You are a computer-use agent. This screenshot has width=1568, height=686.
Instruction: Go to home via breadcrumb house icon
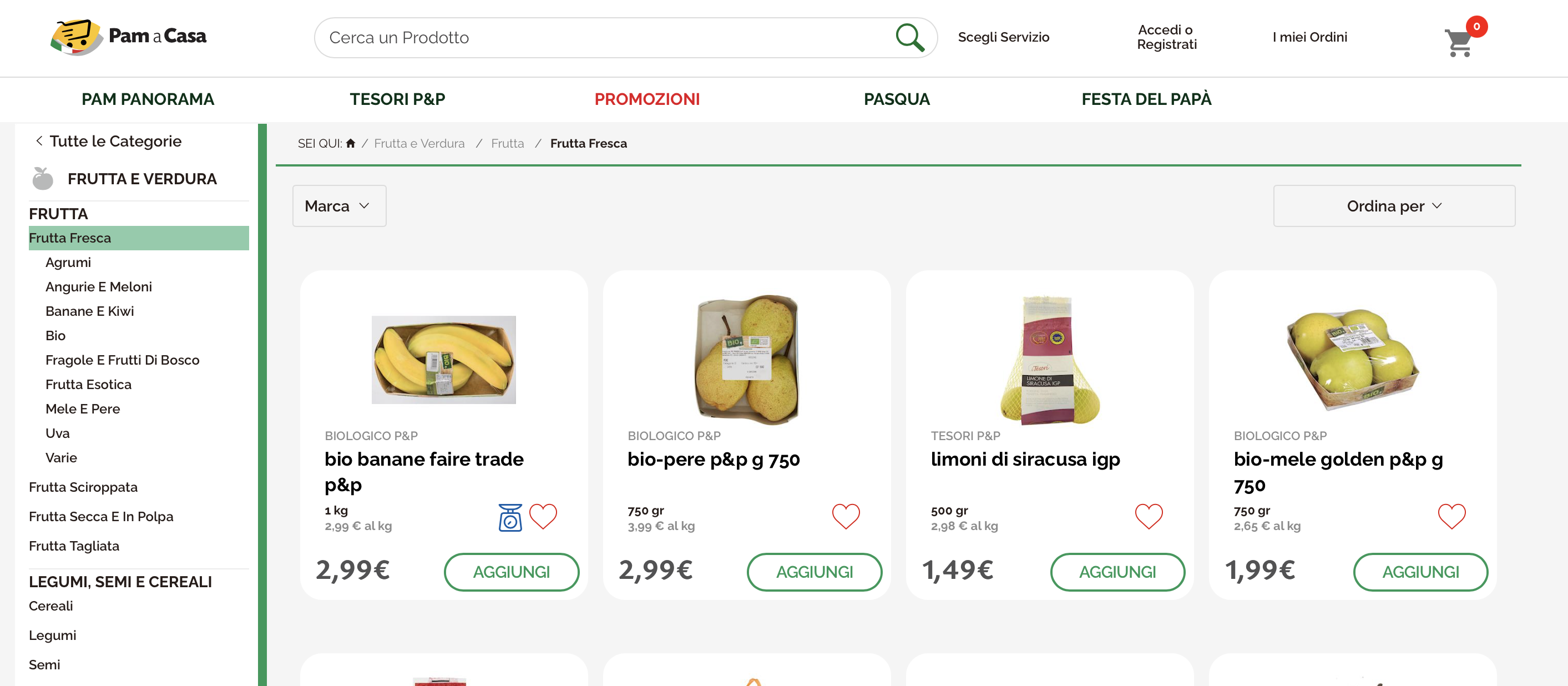click(351, 144)
